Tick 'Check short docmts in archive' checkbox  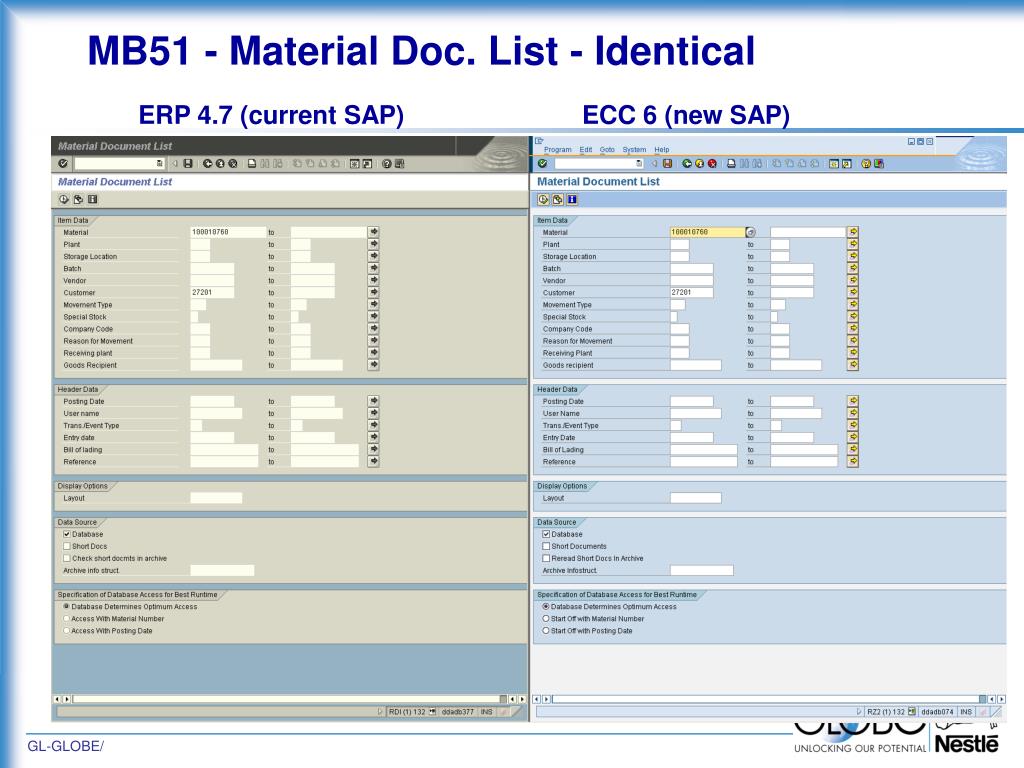(67, 558)
